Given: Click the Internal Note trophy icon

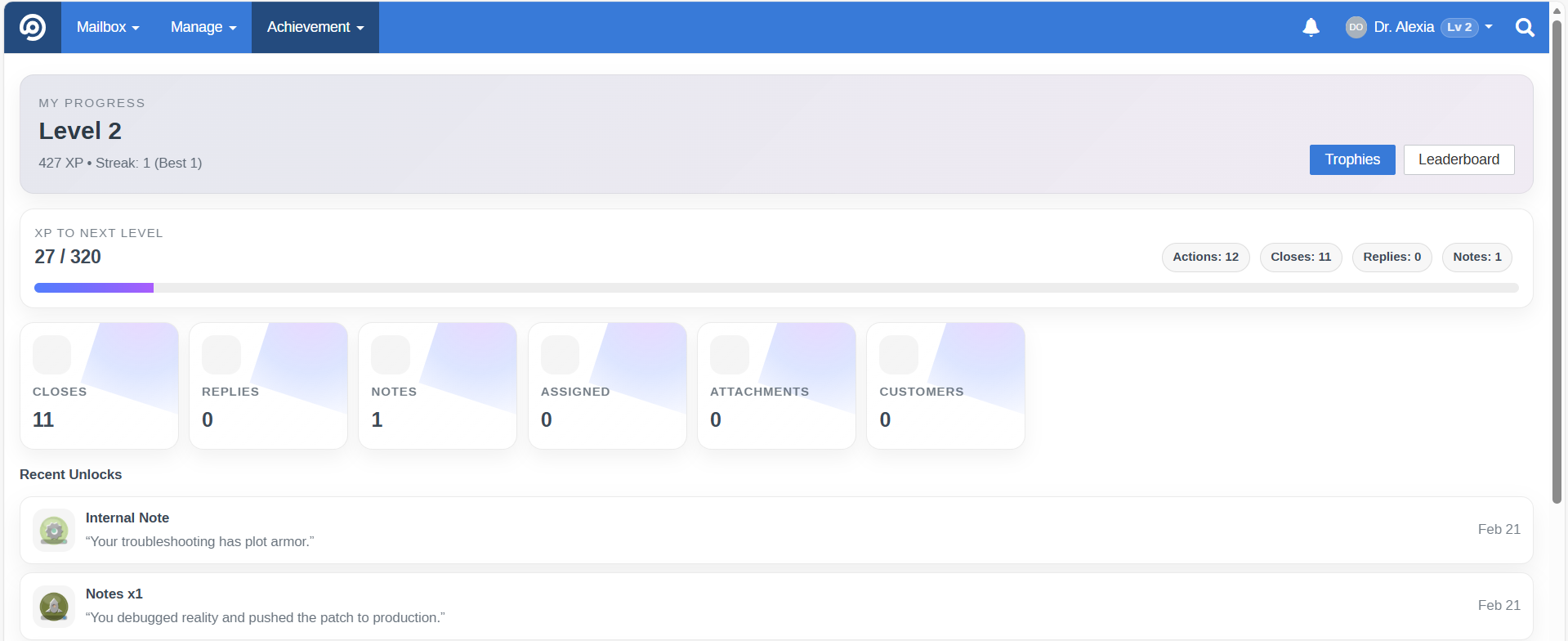Looking at the screenshot, I should coord(54,531).
